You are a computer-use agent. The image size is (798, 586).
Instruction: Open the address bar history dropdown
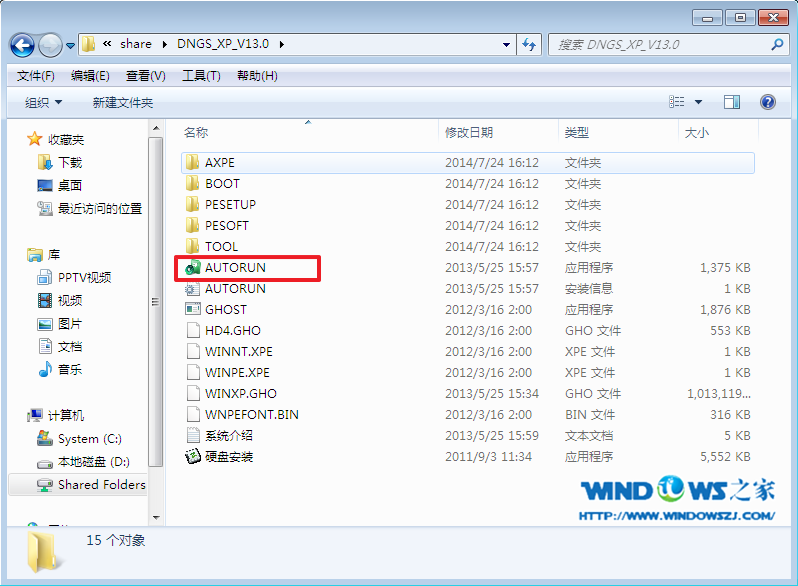pos(505,44)
